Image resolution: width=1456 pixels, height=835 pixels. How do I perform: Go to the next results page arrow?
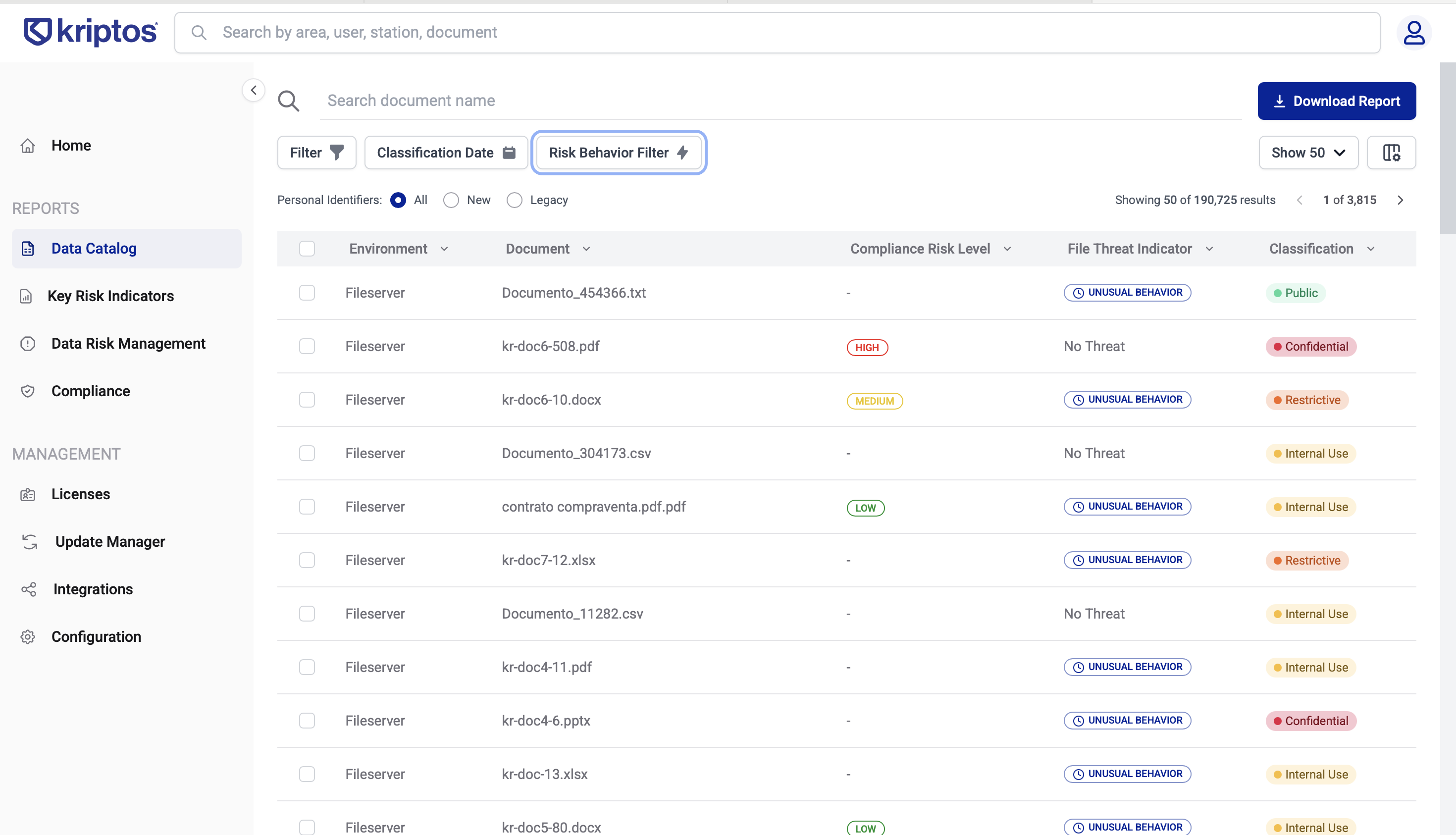1400,200
